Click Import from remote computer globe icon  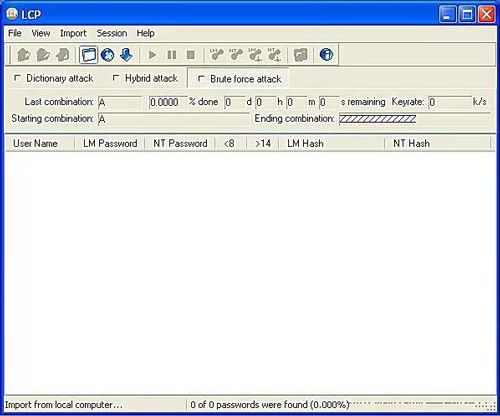[x=107, y=55]
